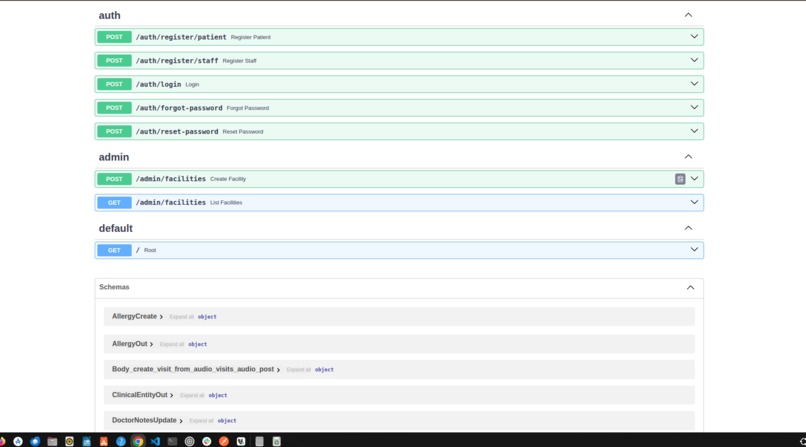Viewport: 806px width, 447px height.
Task: Click the gray circular target icon in taskbar
Action: pos(190,441)
